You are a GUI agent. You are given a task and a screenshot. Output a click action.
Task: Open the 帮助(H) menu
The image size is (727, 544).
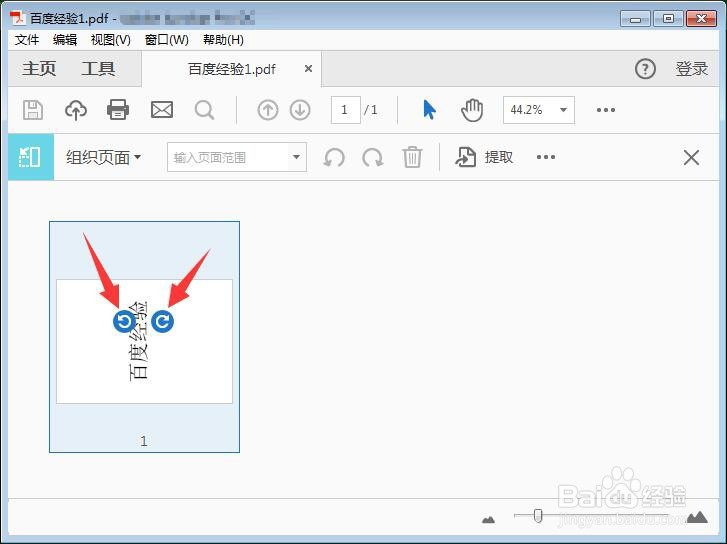tap(223, 40)
